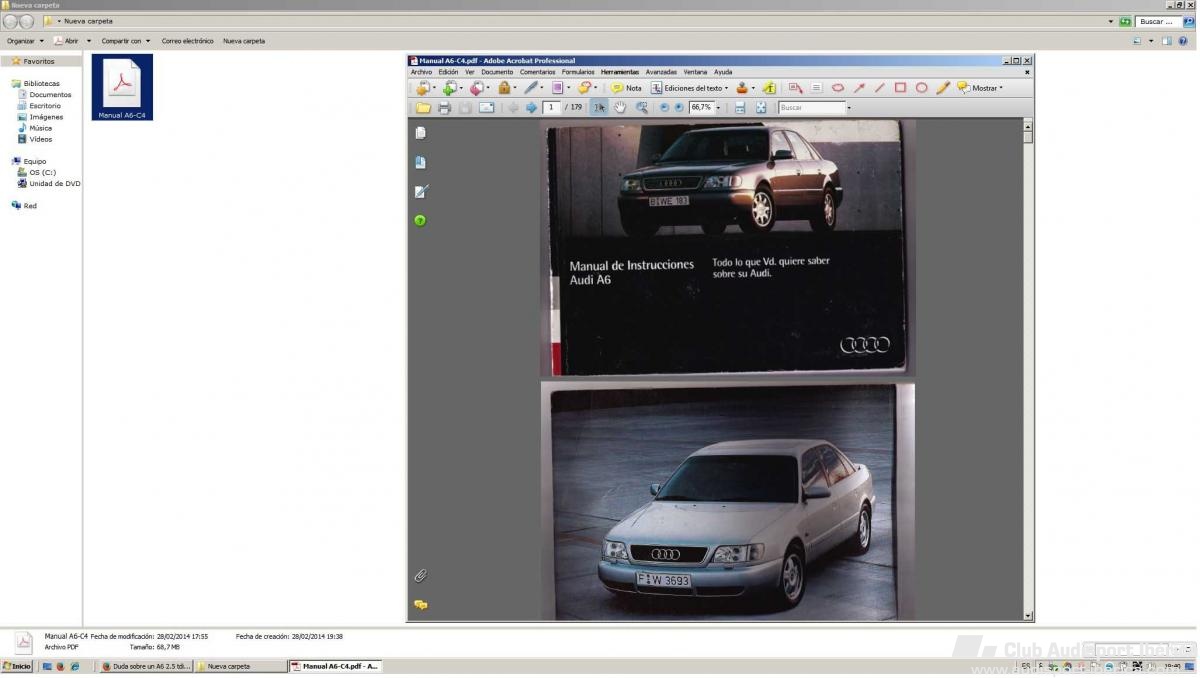Click the page number field
Viewport: 1200px width, 678px height.
[x=551, y=107]
